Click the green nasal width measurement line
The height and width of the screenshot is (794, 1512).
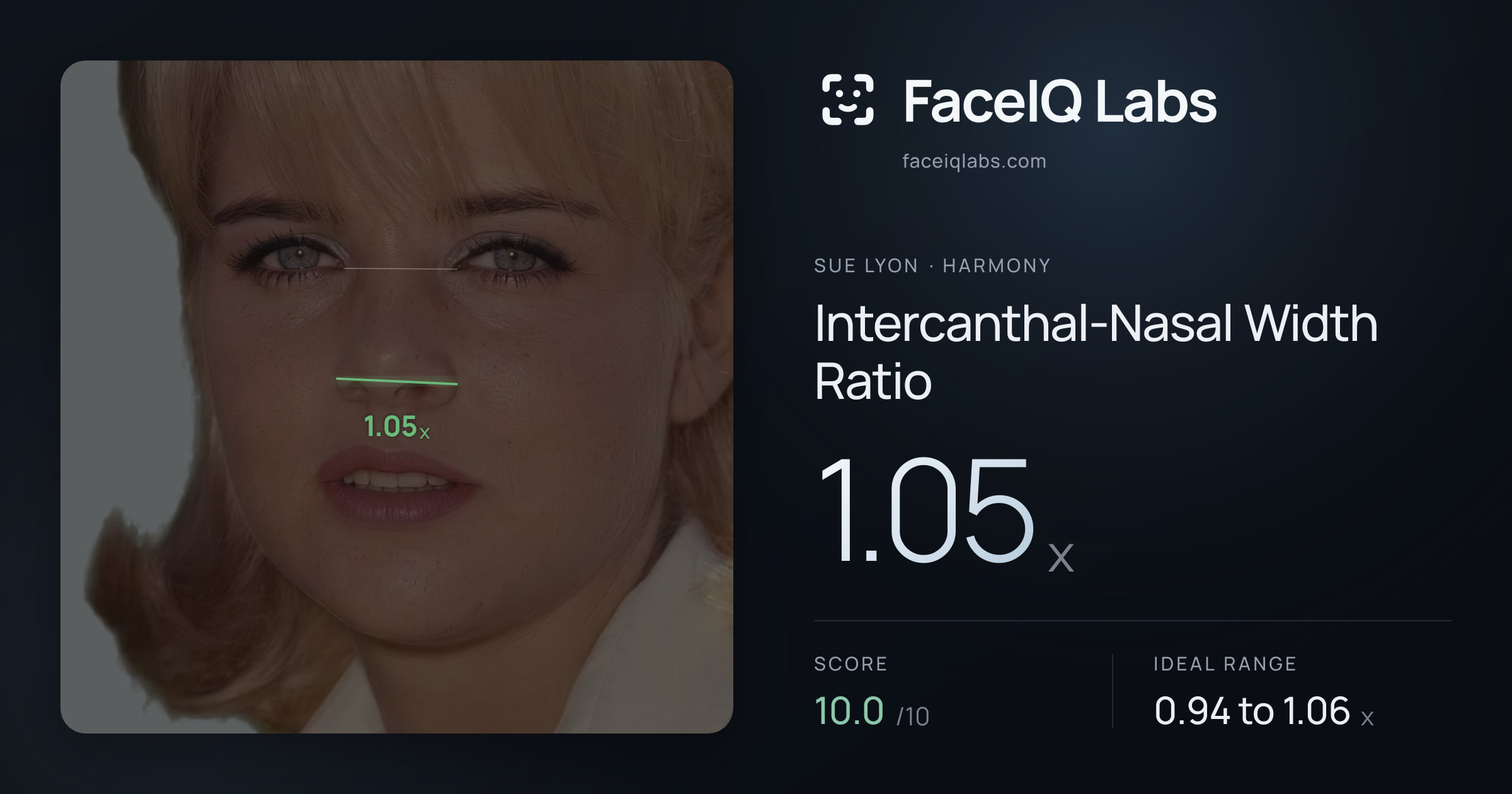pyautogui.click(x=397, y=381)
